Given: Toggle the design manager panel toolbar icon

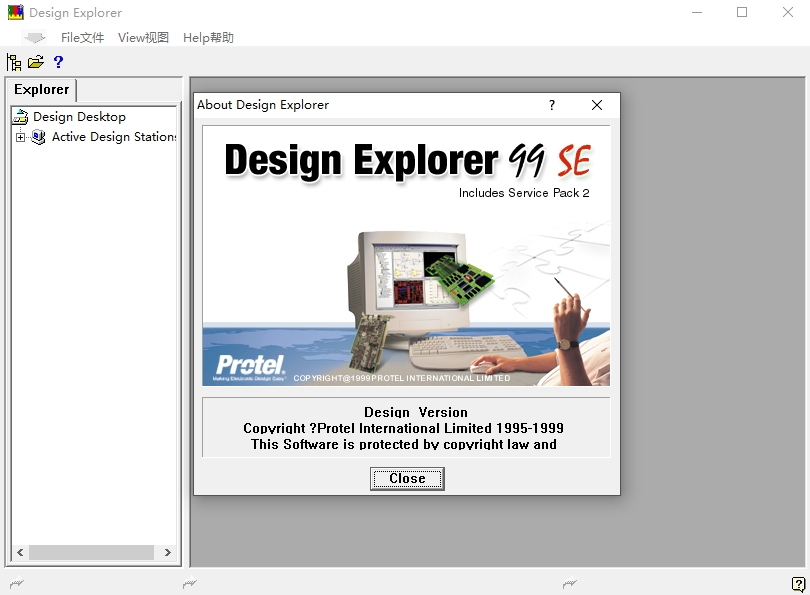Looking at the screenshot, I should point(14,62).
